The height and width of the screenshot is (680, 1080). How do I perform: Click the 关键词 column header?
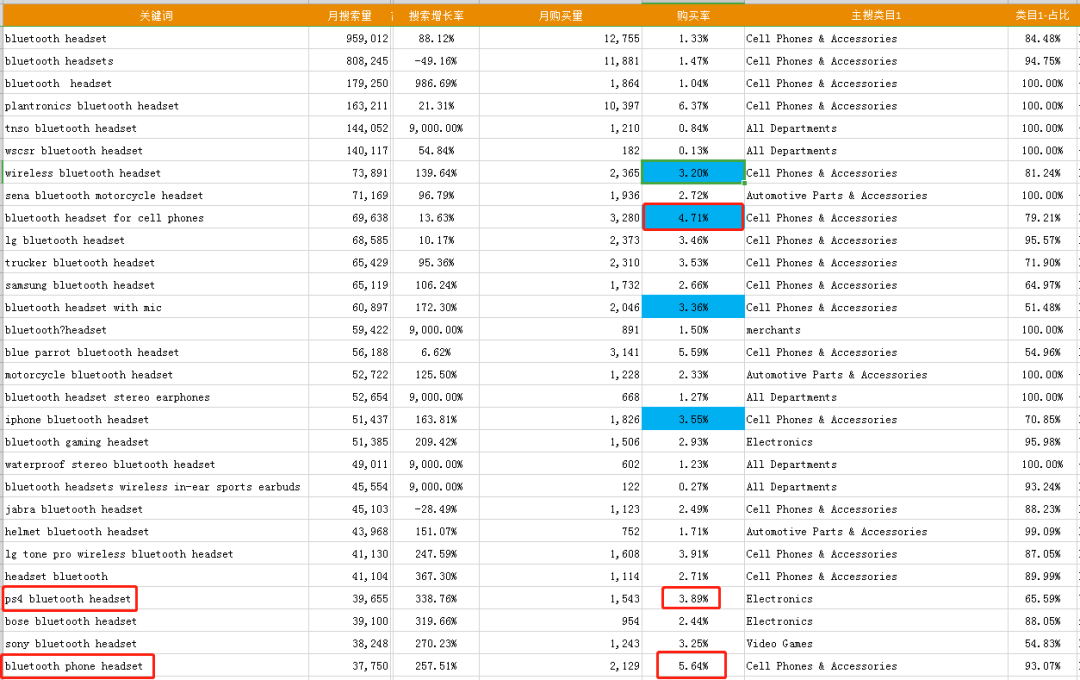[154, 16]
